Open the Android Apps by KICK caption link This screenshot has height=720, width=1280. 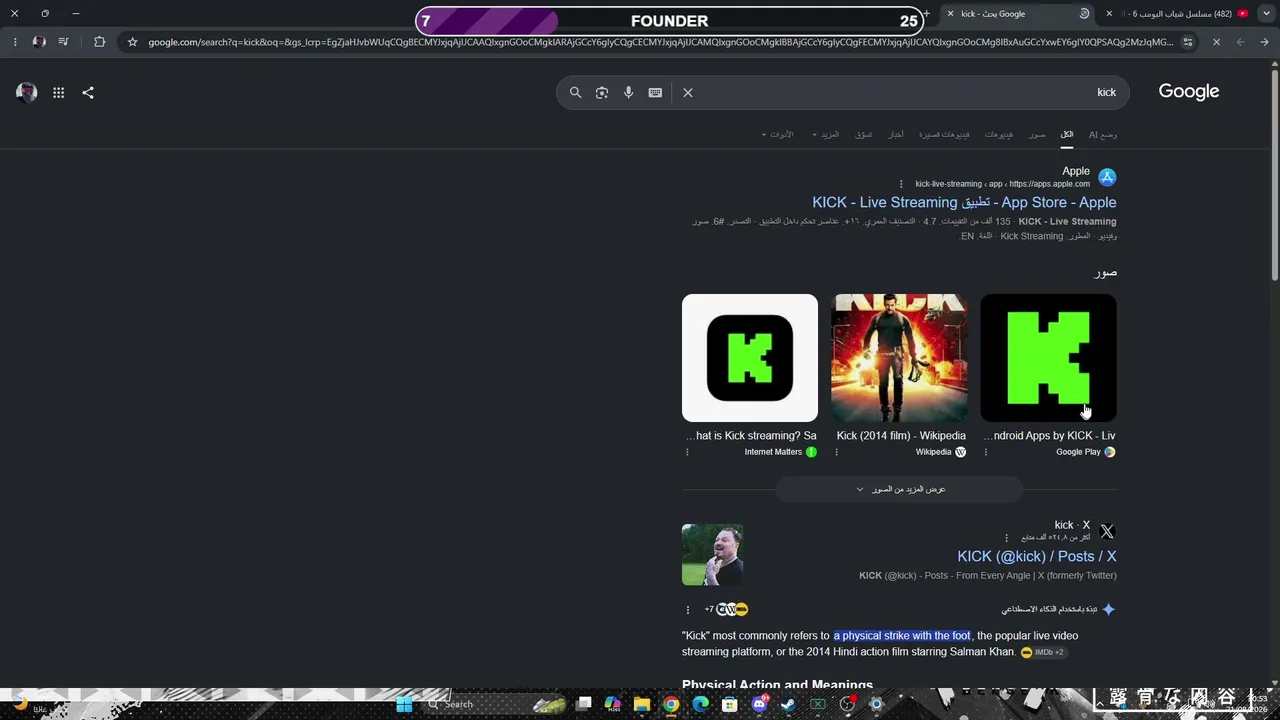[x=1049, y=436]
